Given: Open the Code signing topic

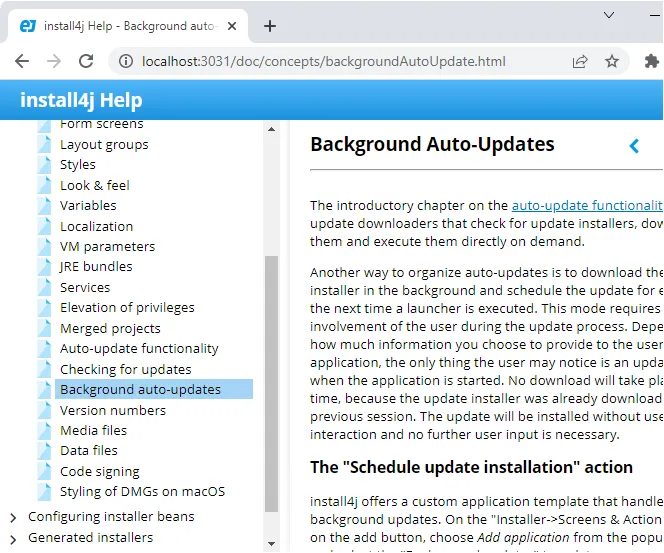Looking at the screenshot, I should click(100, 471).
